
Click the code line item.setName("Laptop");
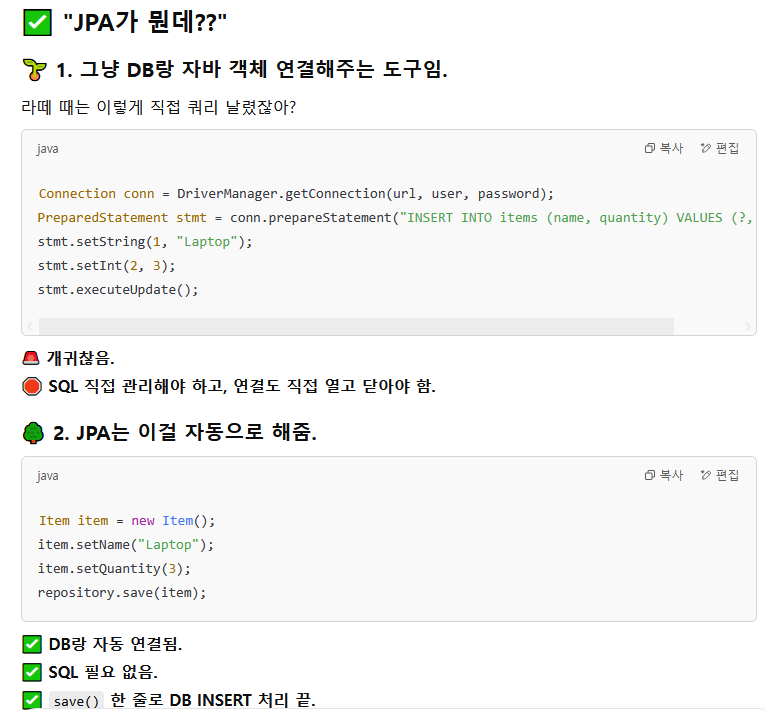(126, 545)
